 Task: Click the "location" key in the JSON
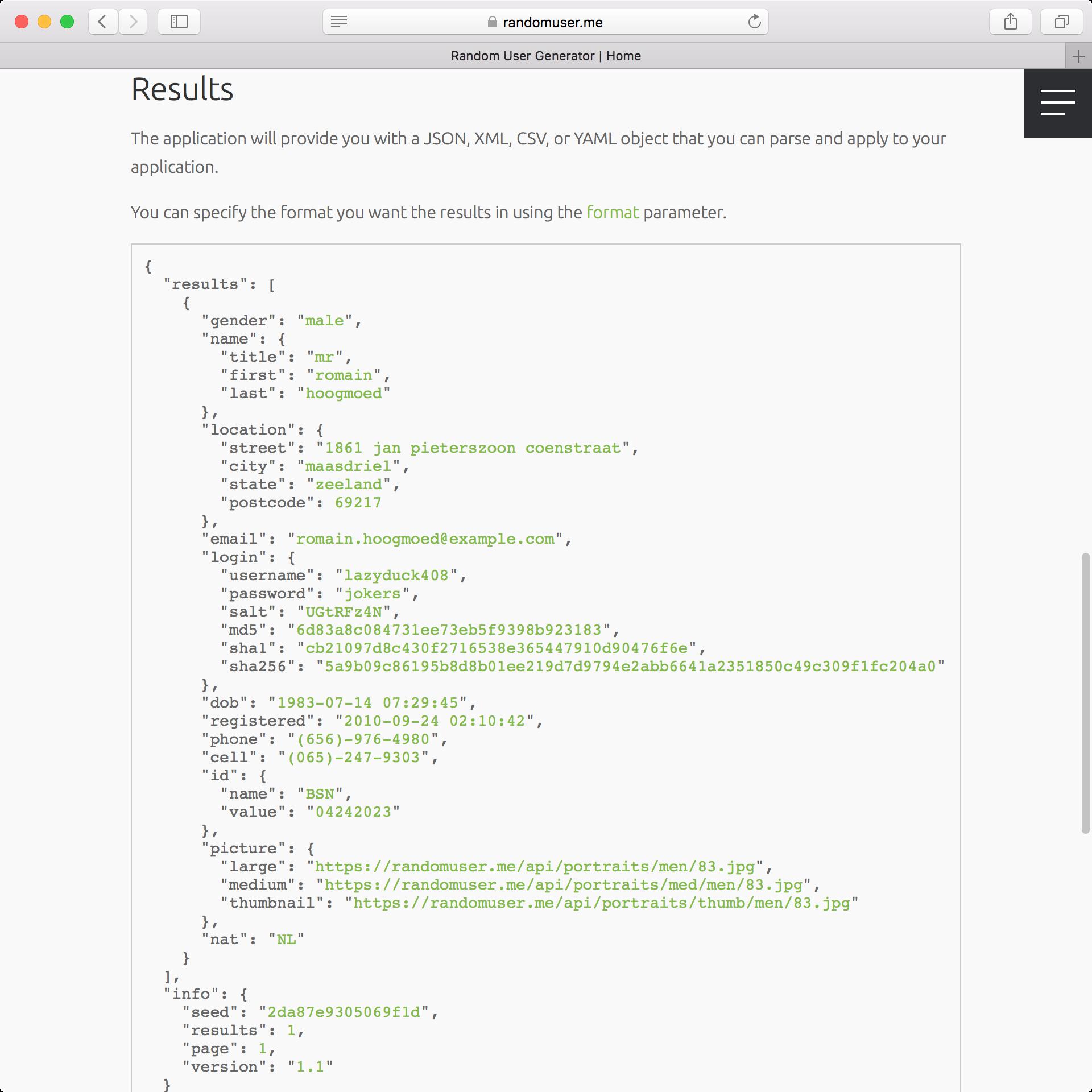point(249,430)
